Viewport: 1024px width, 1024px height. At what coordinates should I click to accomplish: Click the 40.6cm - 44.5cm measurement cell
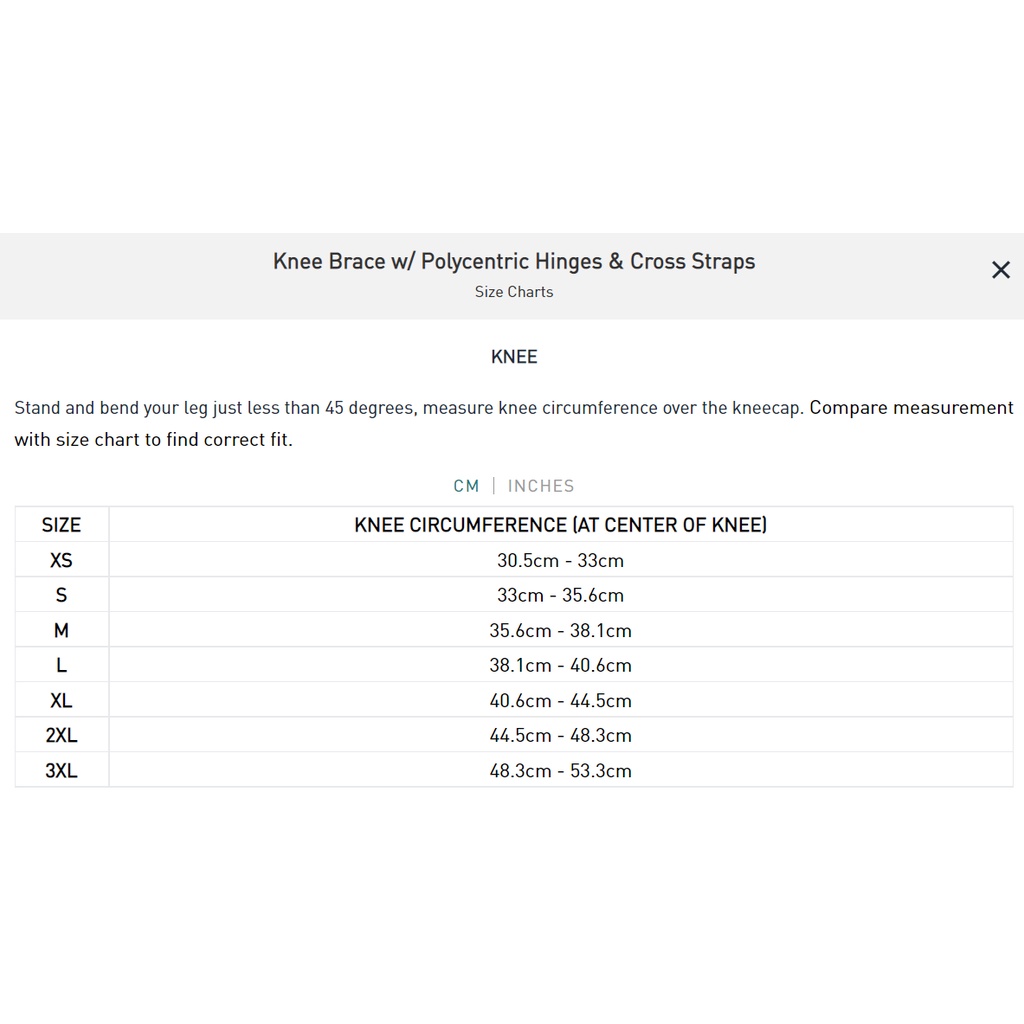(560, 700)
